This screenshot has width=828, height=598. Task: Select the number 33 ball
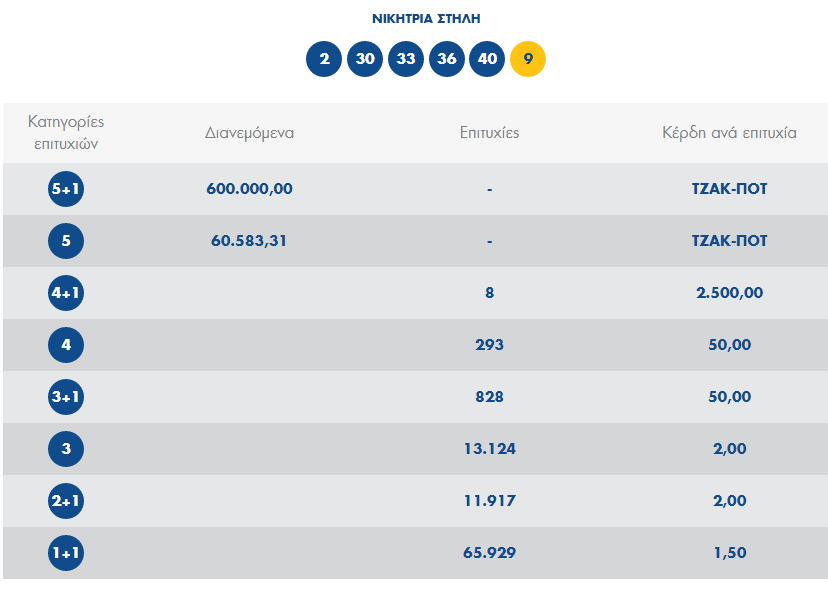tap(406, 59)
